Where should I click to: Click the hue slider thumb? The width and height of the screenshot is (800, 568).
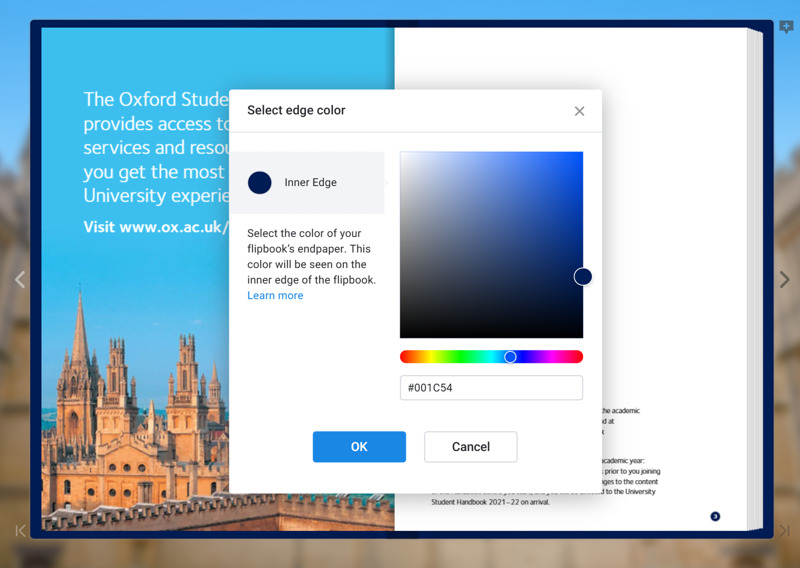tap(510, 357)
